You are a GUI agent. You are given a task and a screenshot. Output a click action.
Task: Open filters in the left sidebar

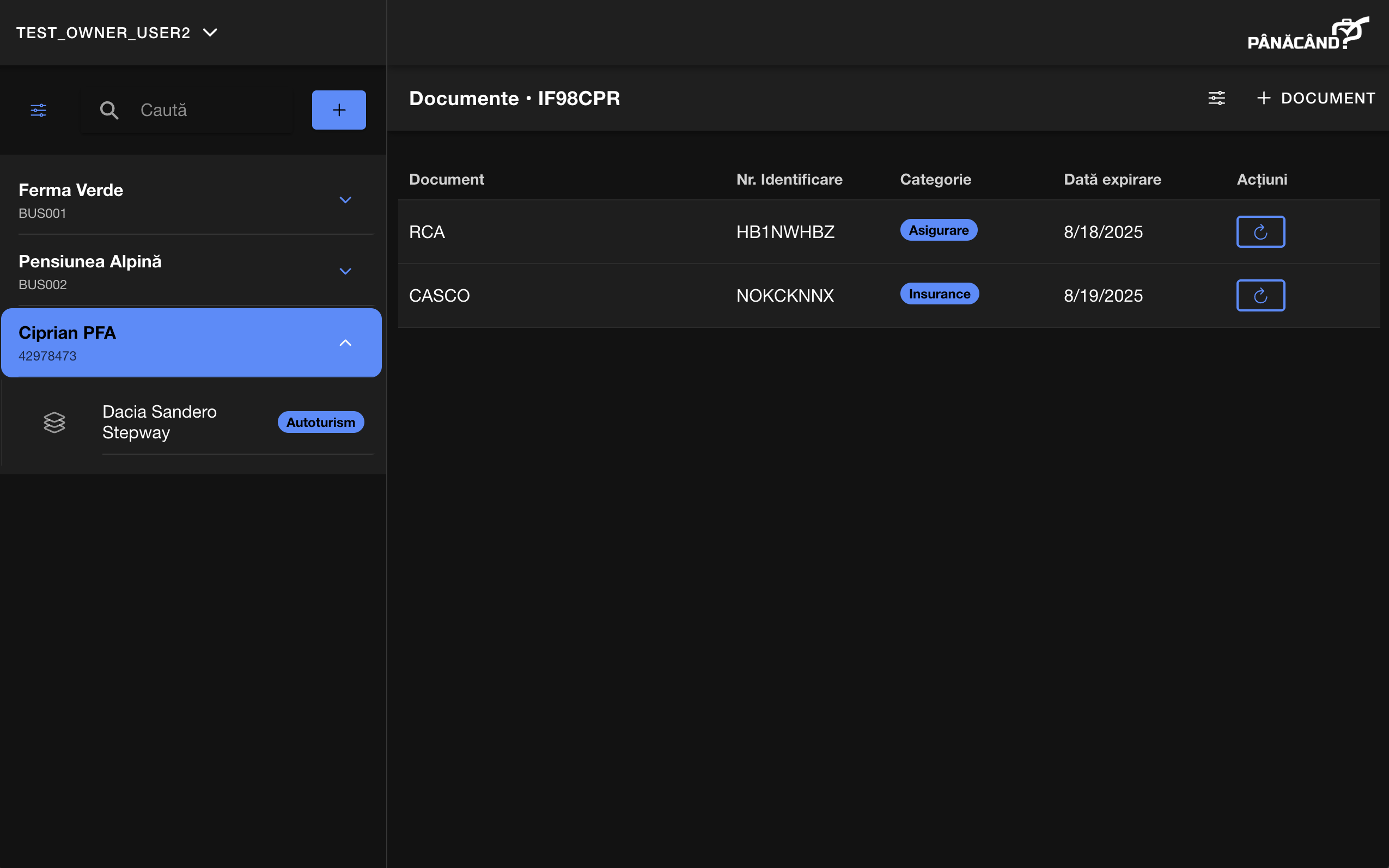38,109
